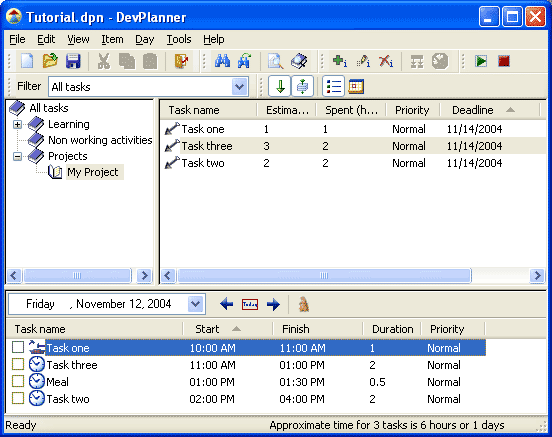Go to previous day with blue left arrow

226,304
